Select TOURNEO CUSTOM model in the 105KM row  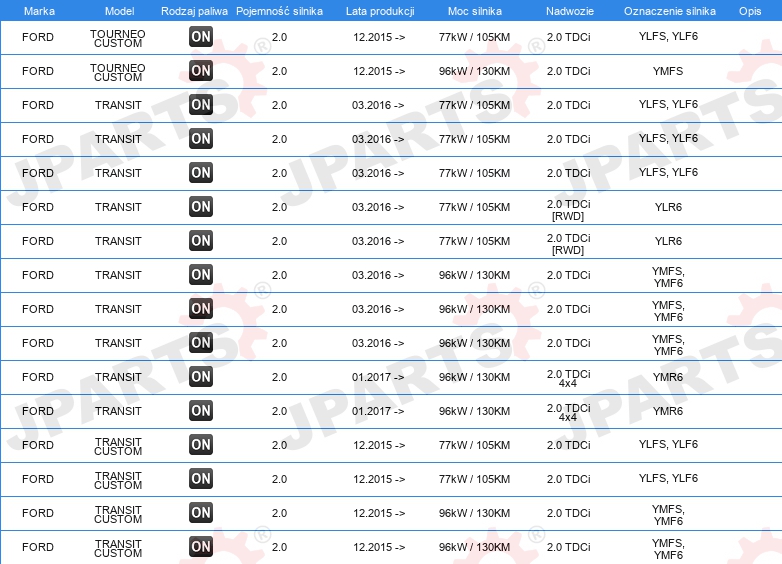[x=118, y=38]
